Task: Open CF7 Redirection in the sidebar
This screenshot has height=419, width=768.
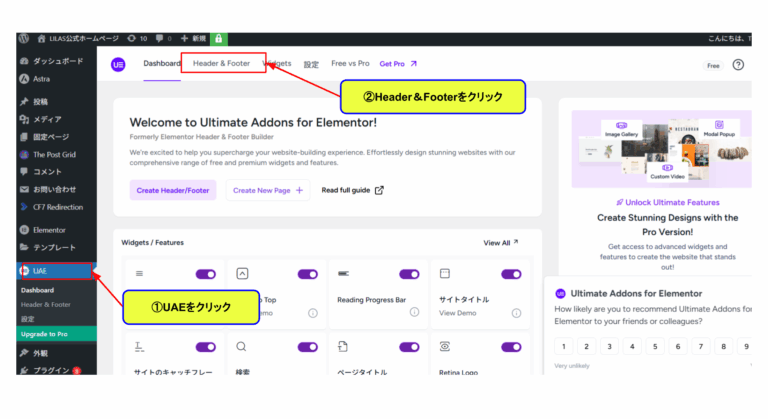Action: point(56,207)
